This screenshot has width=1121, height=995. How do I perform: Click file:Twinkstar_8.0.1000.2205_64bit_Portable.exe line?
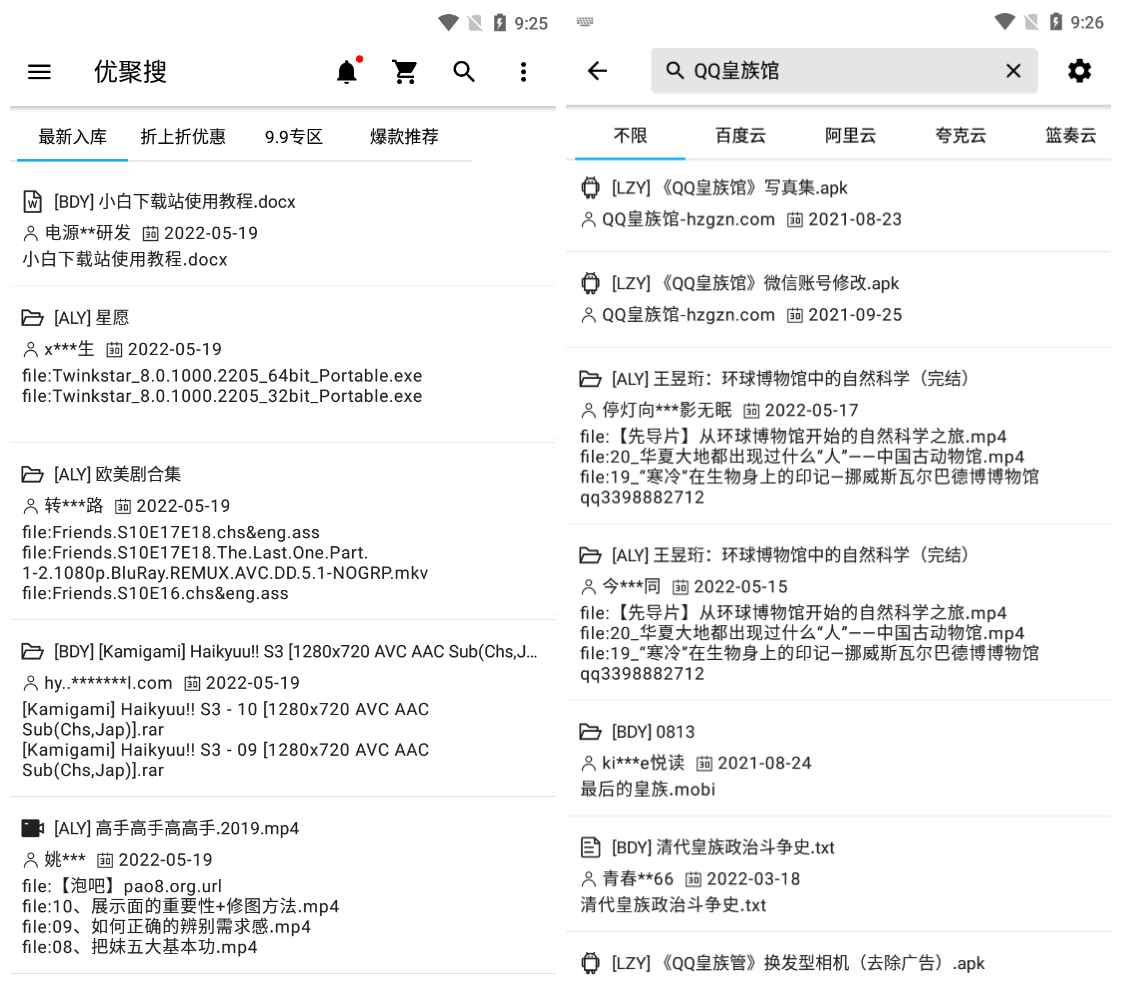click(222, 375)
